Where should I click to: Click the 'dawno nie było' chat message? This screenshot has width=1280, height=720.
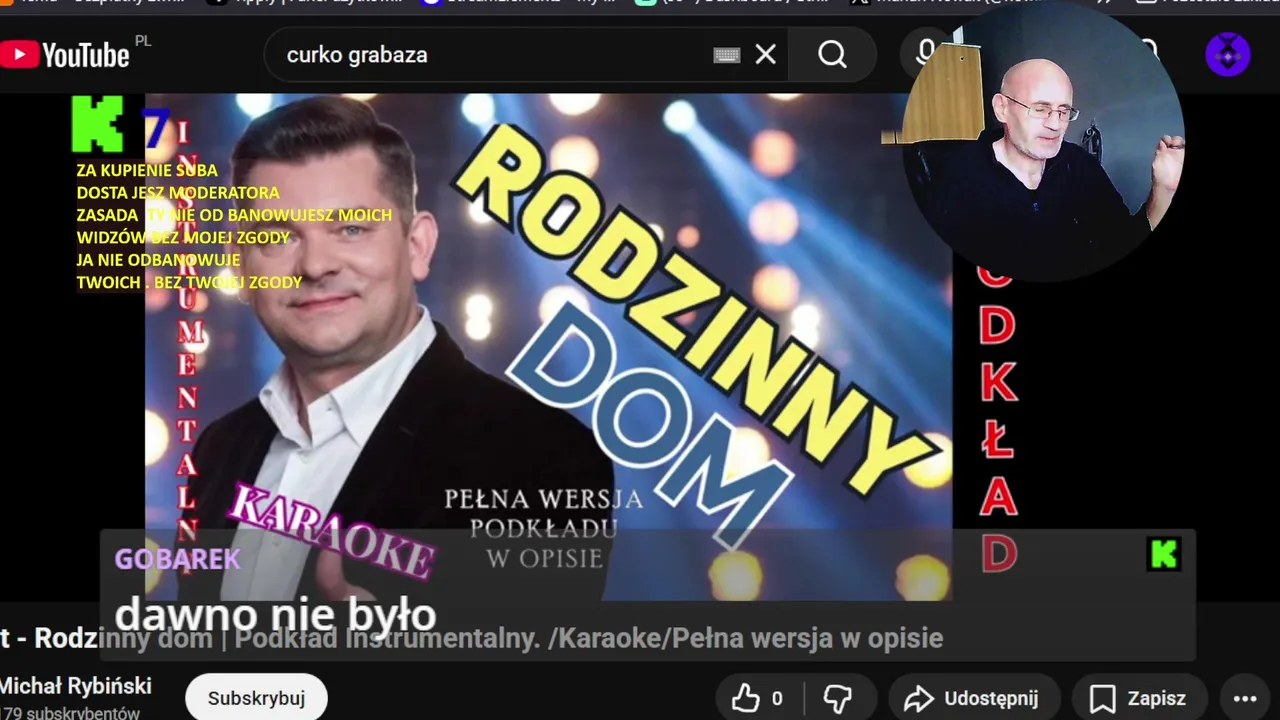coord(275,614)
